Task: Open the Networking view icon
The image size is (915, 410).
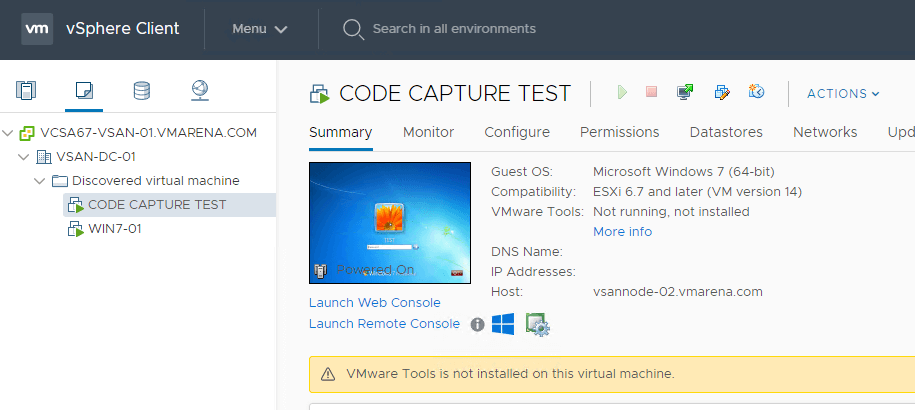Action: click(200, 90)
